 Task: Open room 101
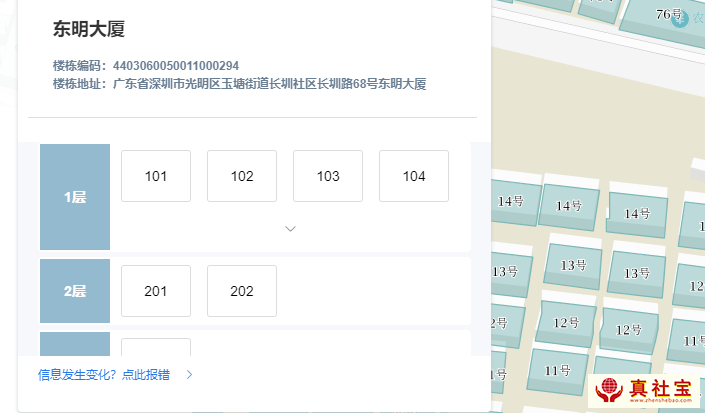[156, 176]
